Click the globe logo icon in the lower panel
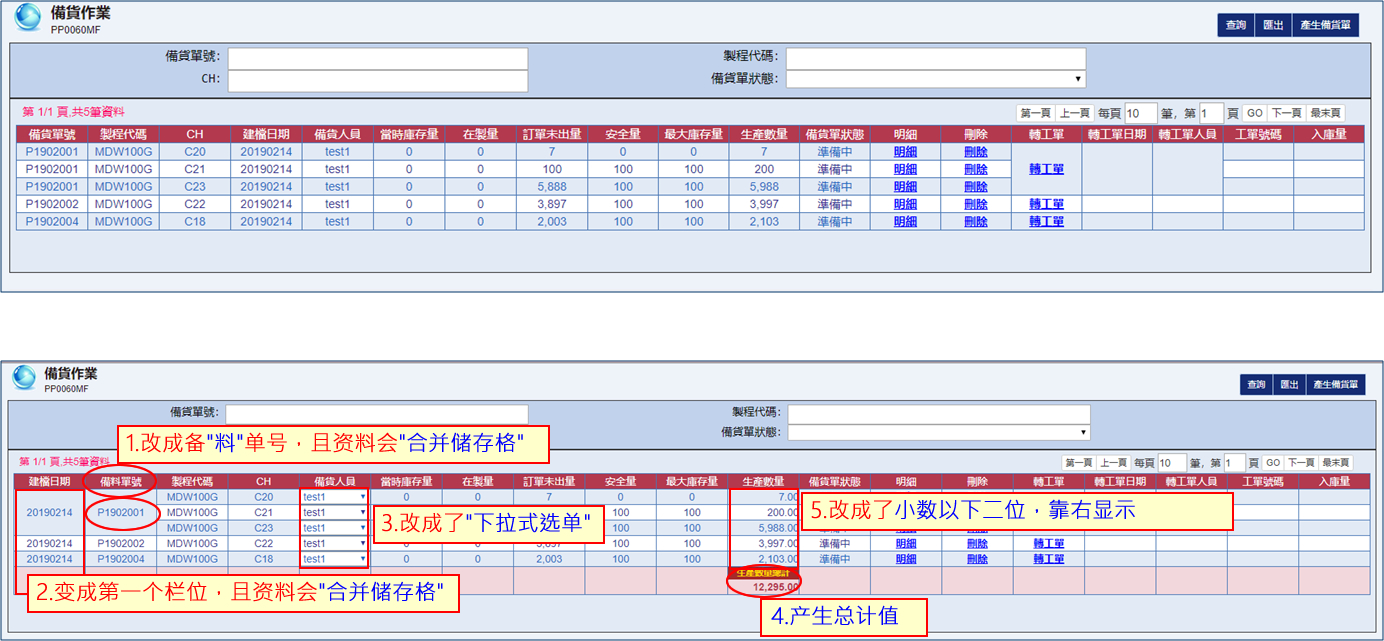Image resolution: width=1384 pixels, height=641 pixels. pos(24,378)
